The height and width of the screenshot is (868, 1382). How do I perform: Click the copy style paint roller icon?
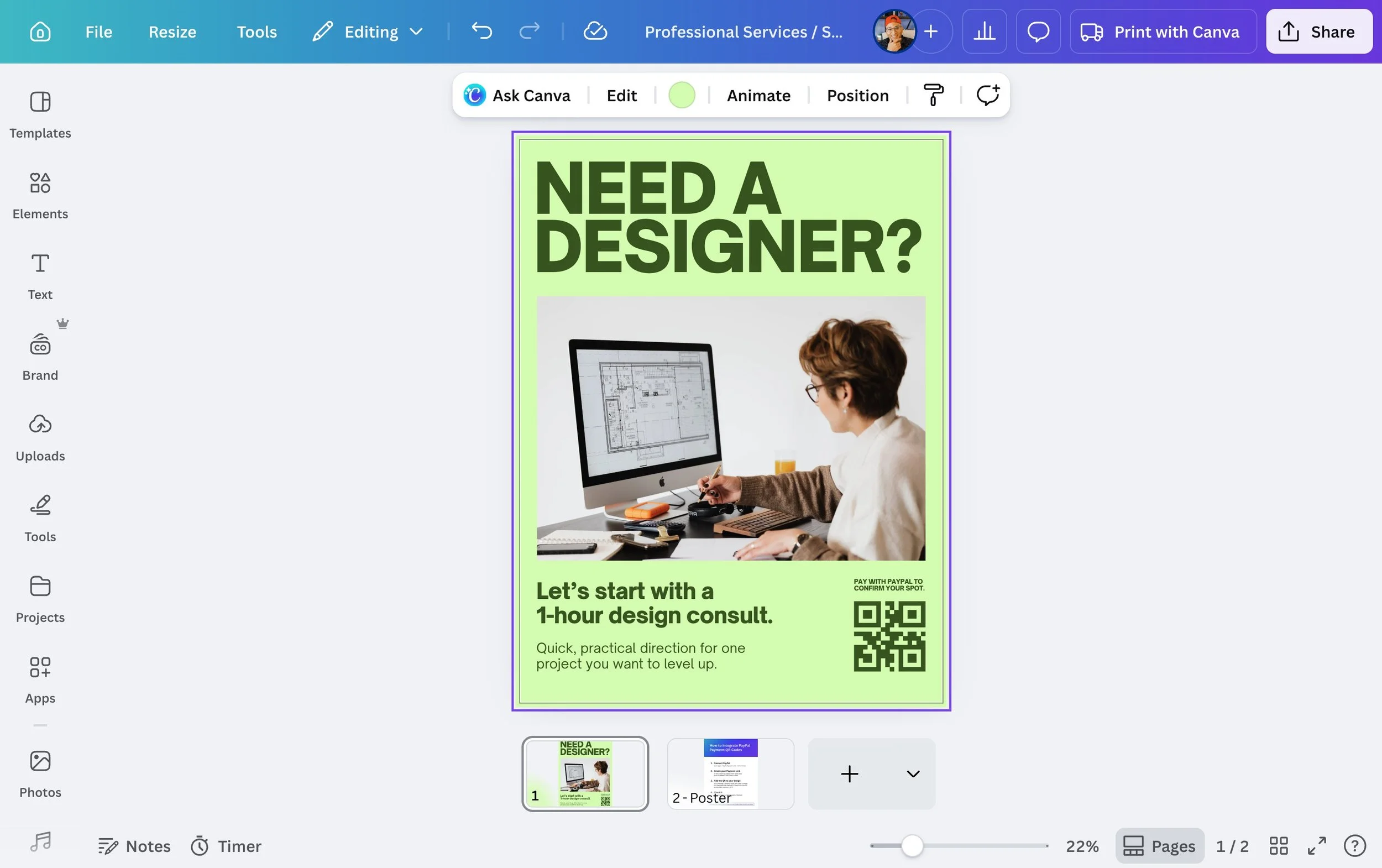(x=933, y=95)
